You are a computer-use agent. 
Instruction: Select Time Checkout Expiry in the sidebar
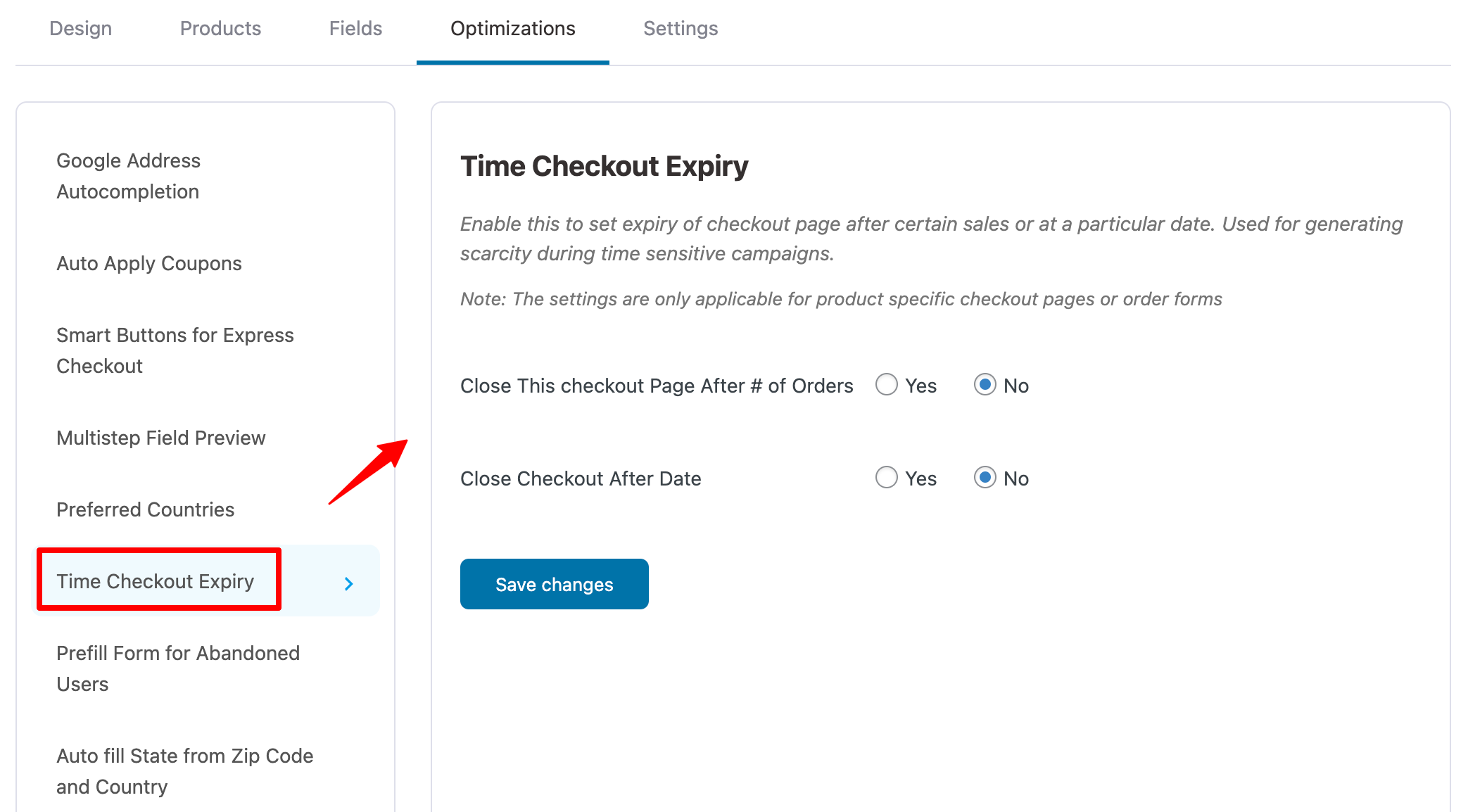pos(156,581)
